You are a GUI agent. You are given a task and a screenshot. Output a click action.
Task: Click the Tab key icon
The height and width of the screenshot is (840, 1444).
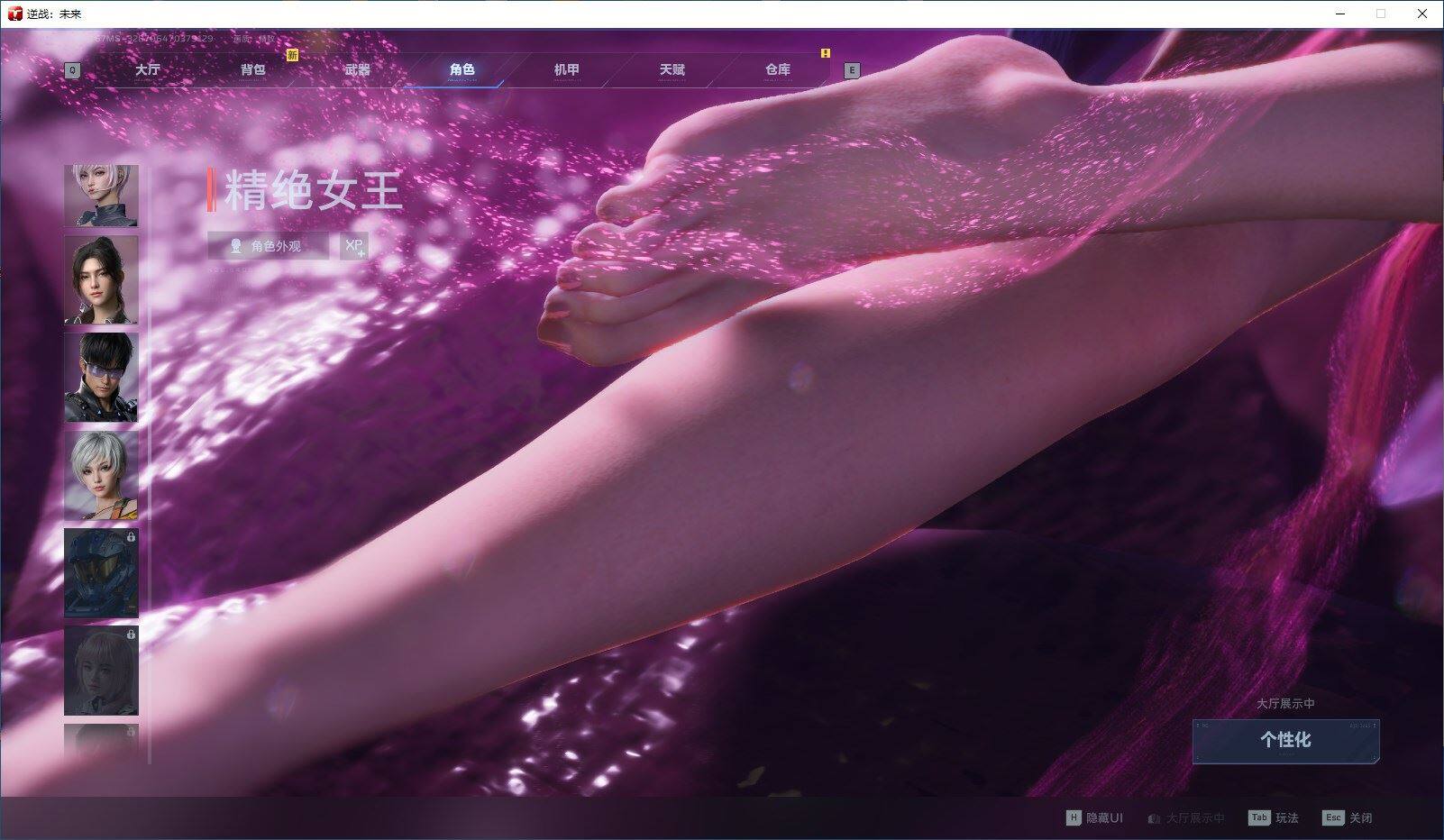1258,818
